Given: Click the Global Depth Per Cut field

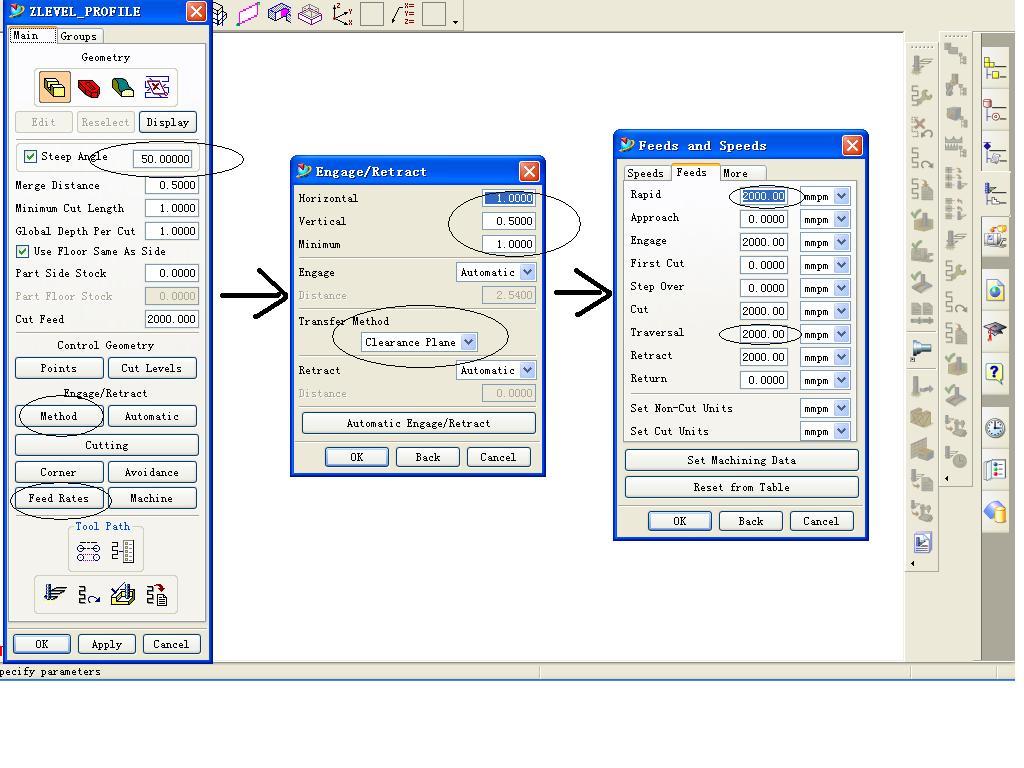Looking at the screenshot, I should tap(172, 231).
